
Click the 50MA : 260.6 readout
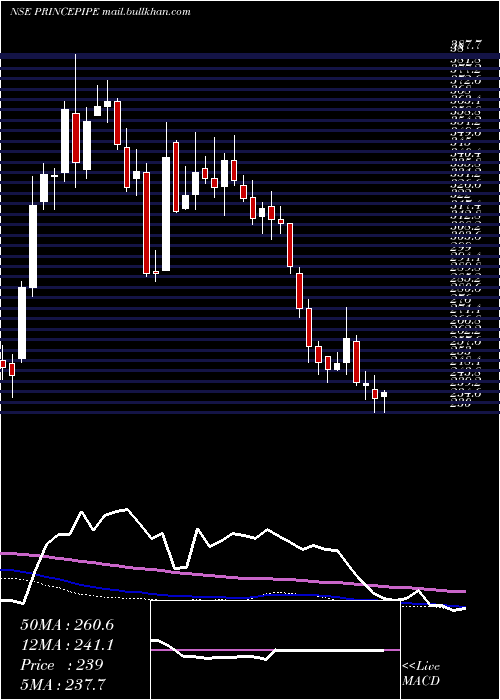tap(67, 625)
